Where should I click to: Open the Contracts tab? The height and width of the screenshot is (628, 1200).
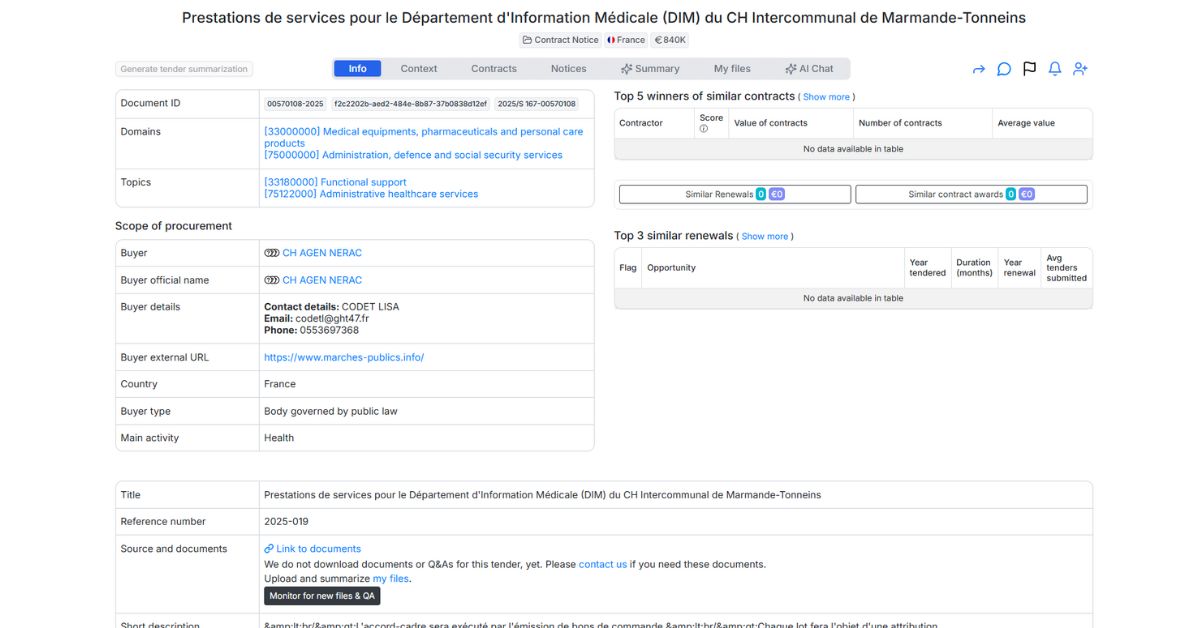pyautogui.click(x=494, y=69)
